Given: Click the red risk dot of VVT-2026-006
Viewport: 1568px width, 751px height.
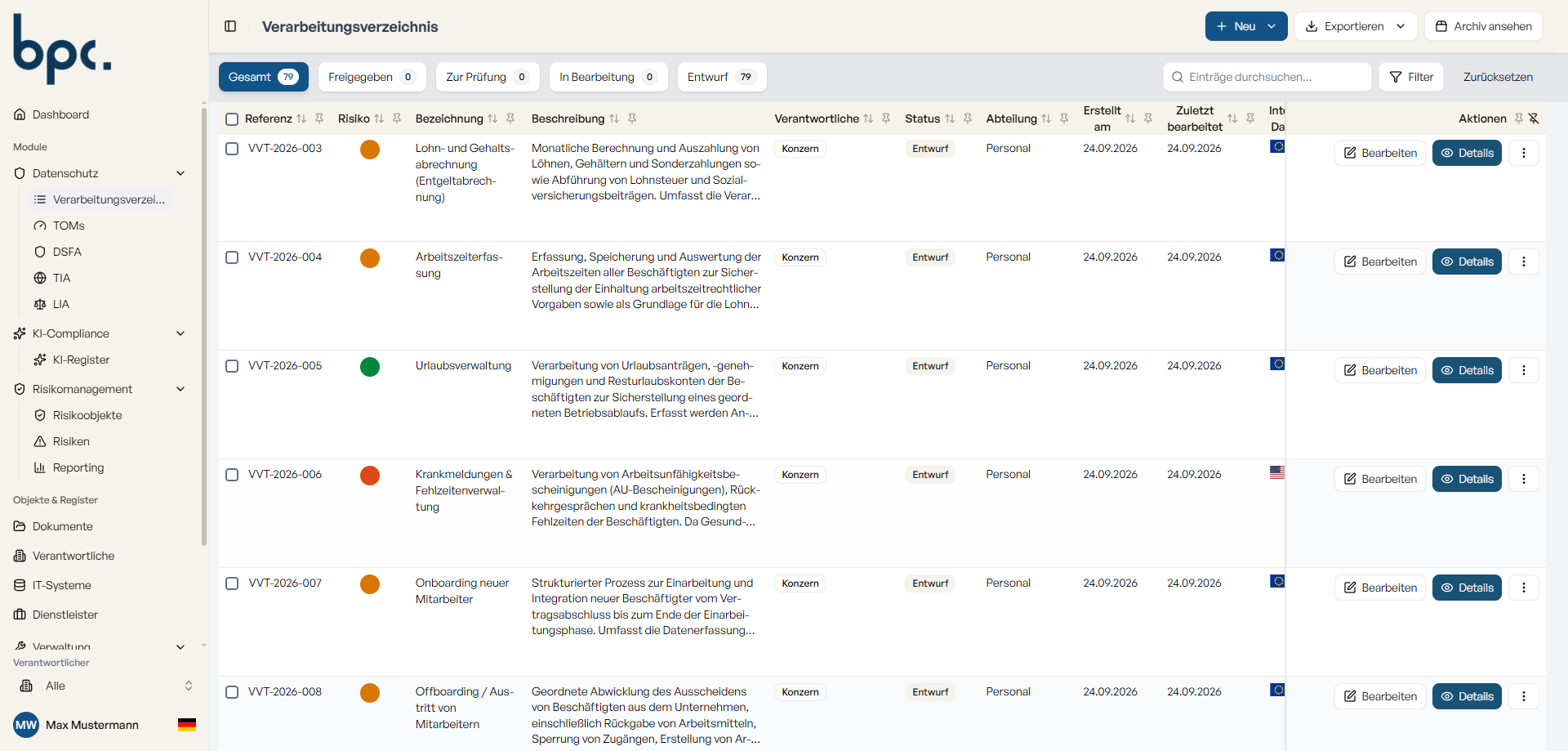Looking at the screenshot, I should point(370,476).
